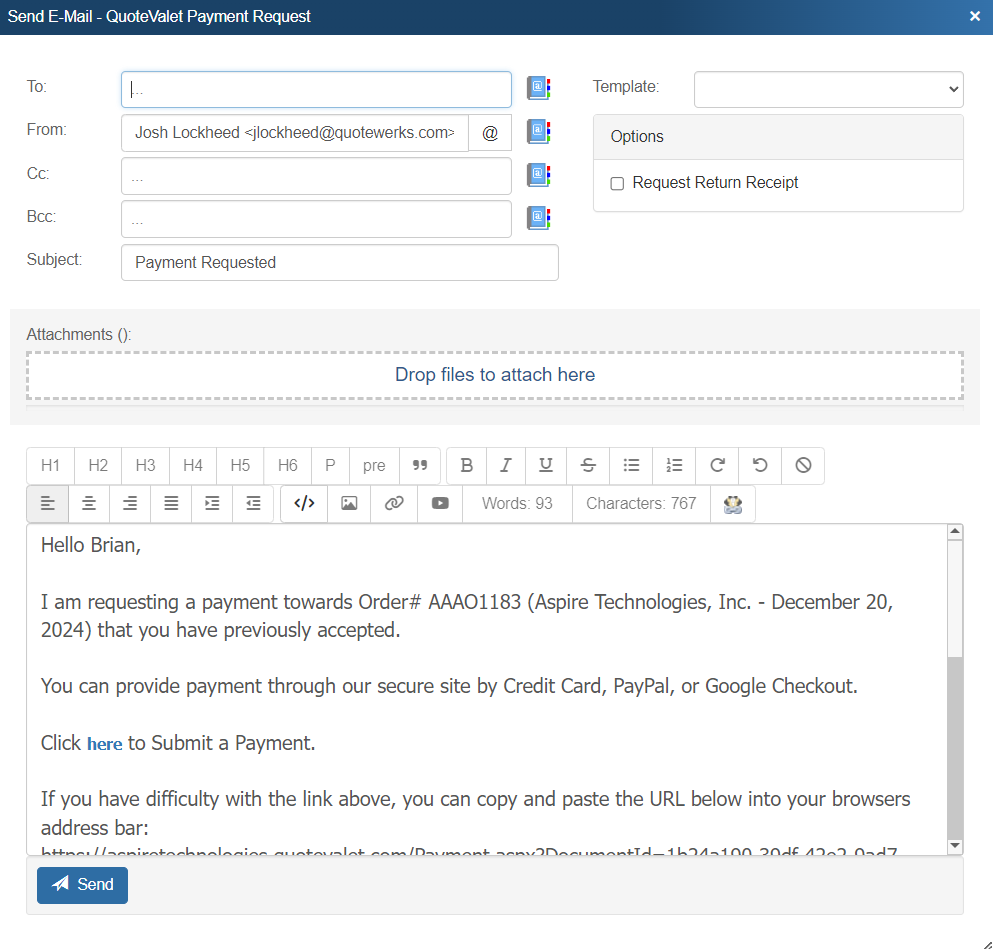
Task: Click the insert image icon
Action: (x=349, y=504)
